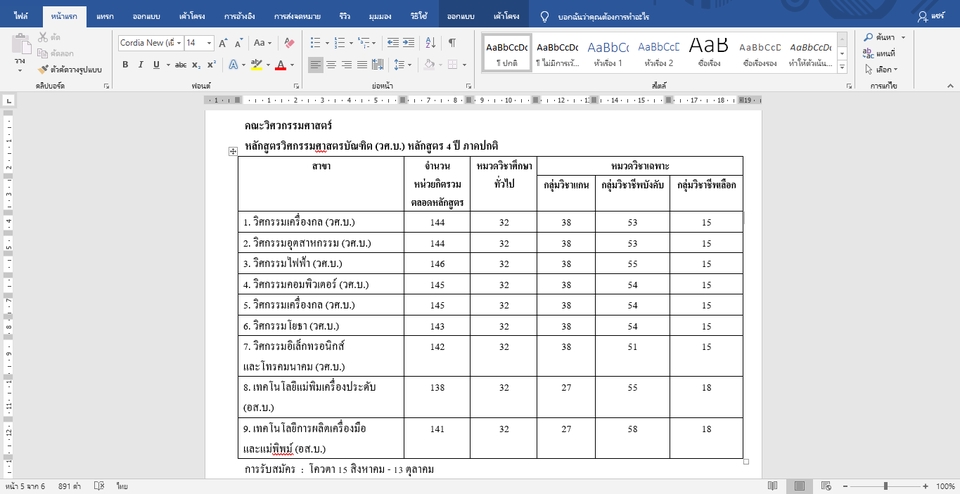960x494 pixels.
Task: Click Sort A-Z icon
Action: point(430,43)
